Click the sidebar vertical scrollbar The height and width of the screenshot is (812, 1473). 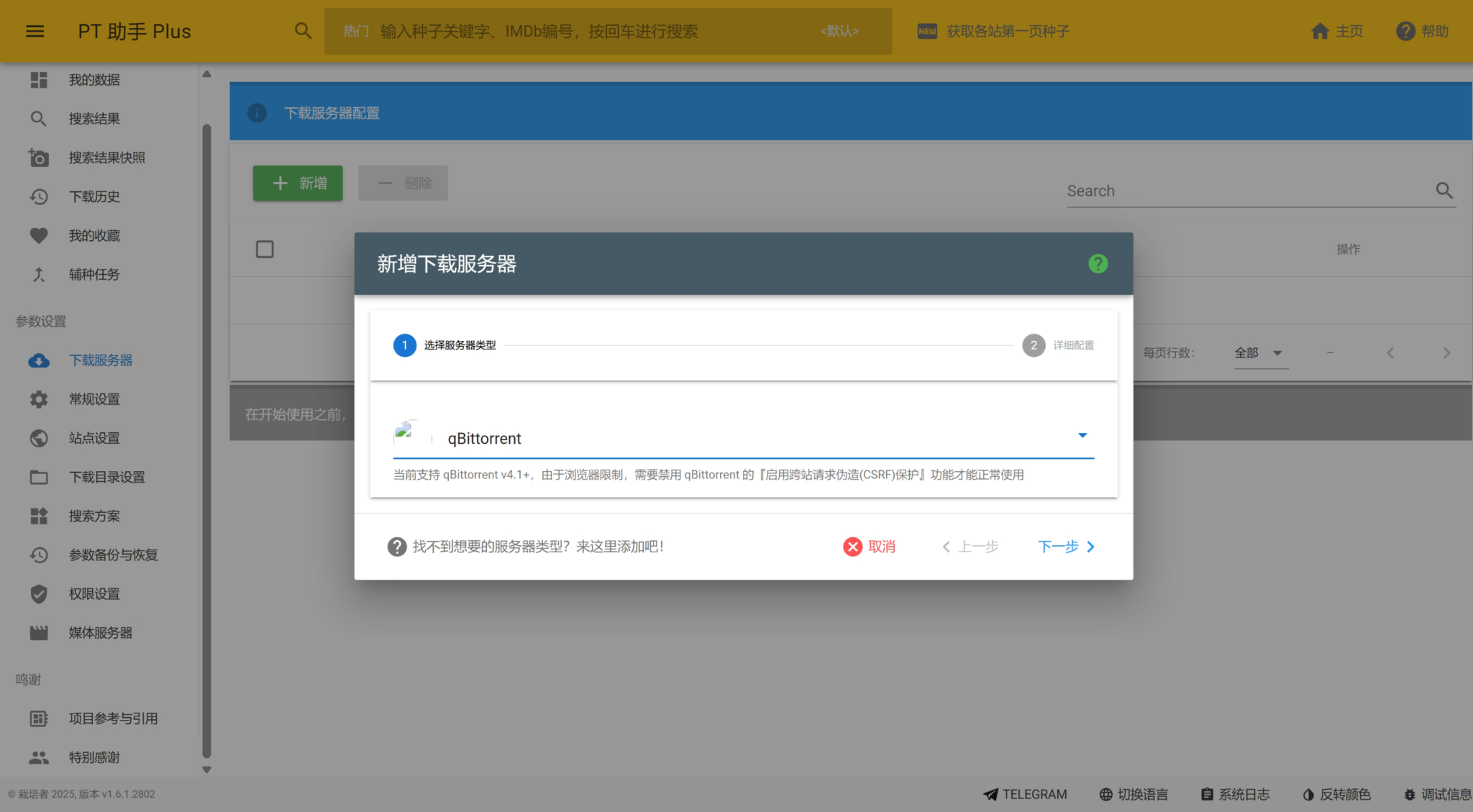[206, 432]
